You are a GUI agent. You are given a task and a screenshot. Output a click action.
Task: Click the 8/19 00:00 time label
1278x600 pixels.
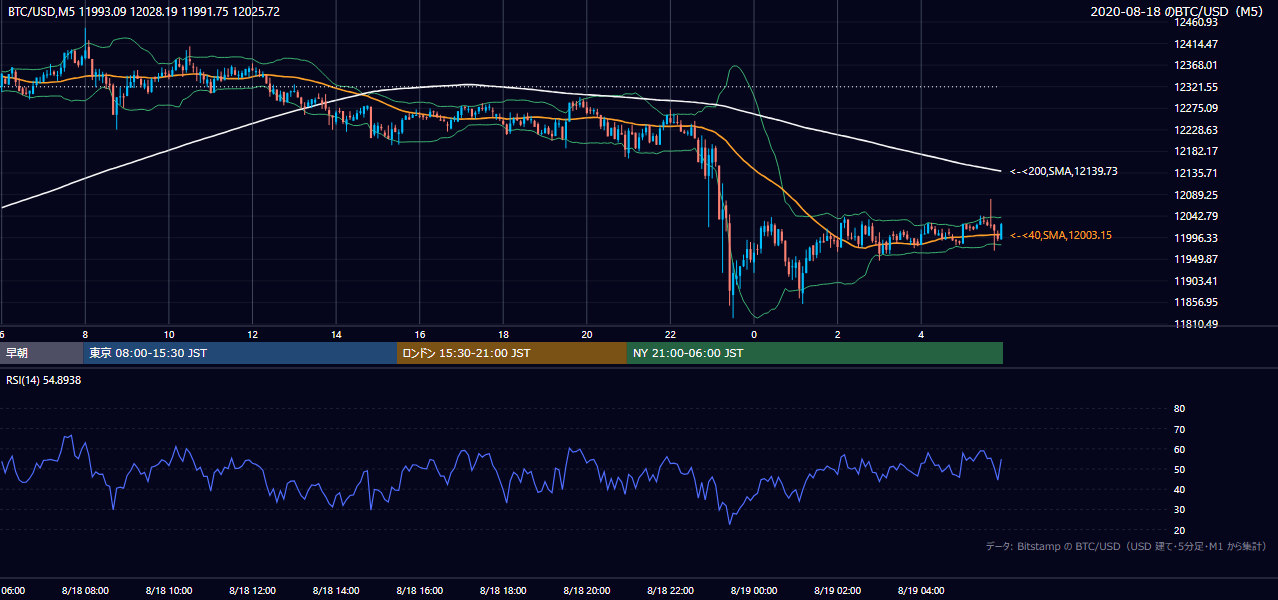pos(755,591)
